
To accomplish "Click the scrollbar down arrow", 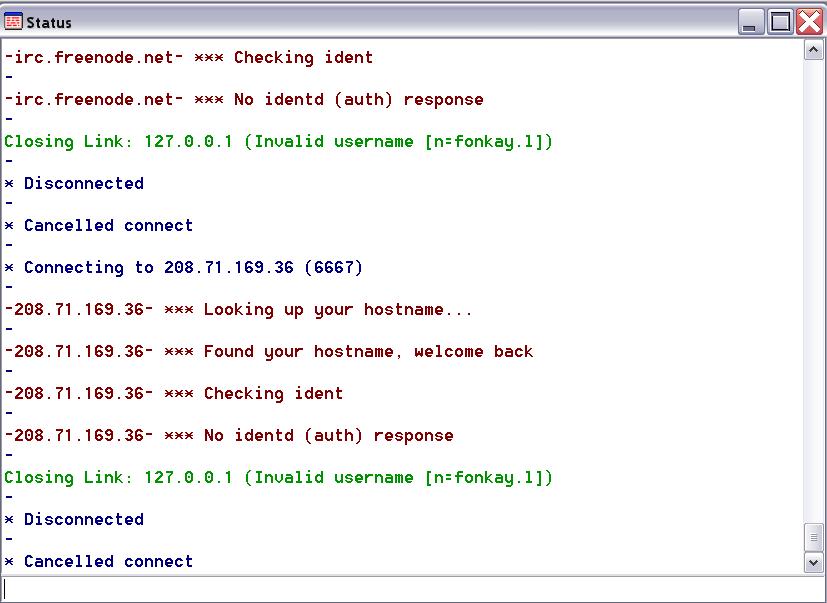I will (x=814, y=563).
